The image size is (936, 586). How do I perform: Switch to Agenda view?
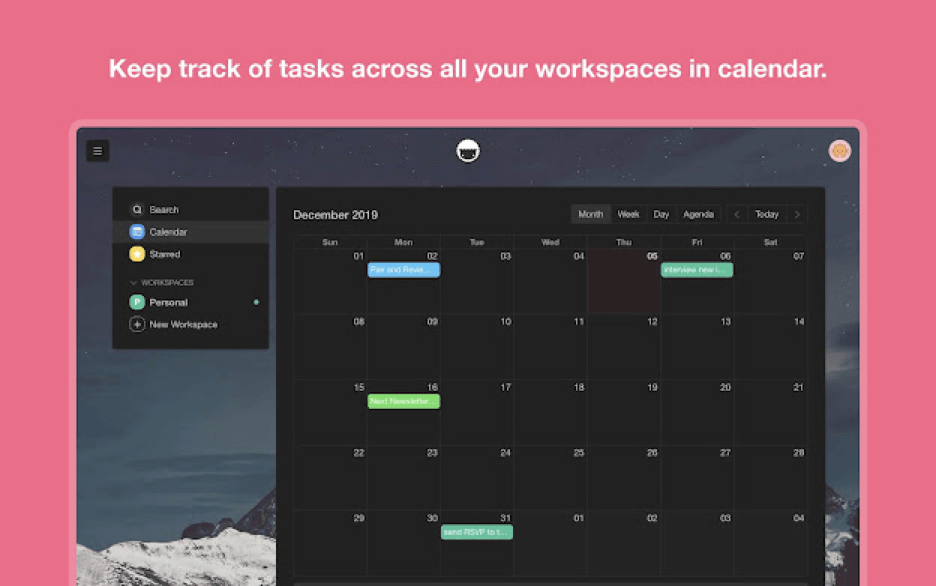[x=698, y=214]
